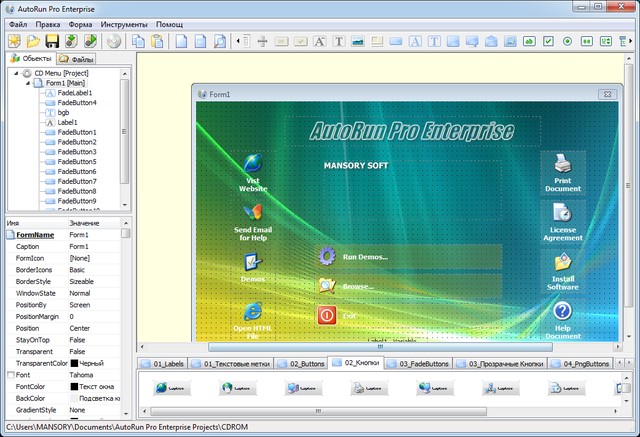640x437 pixels.
Task: Click the Vist Website globe icon
Action: click(253, 163)
